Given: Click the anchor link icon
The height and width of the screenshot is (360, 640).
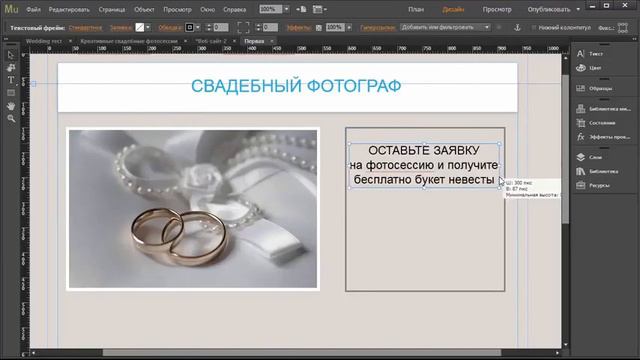Looking at the screenshot, I should [517, 27].
